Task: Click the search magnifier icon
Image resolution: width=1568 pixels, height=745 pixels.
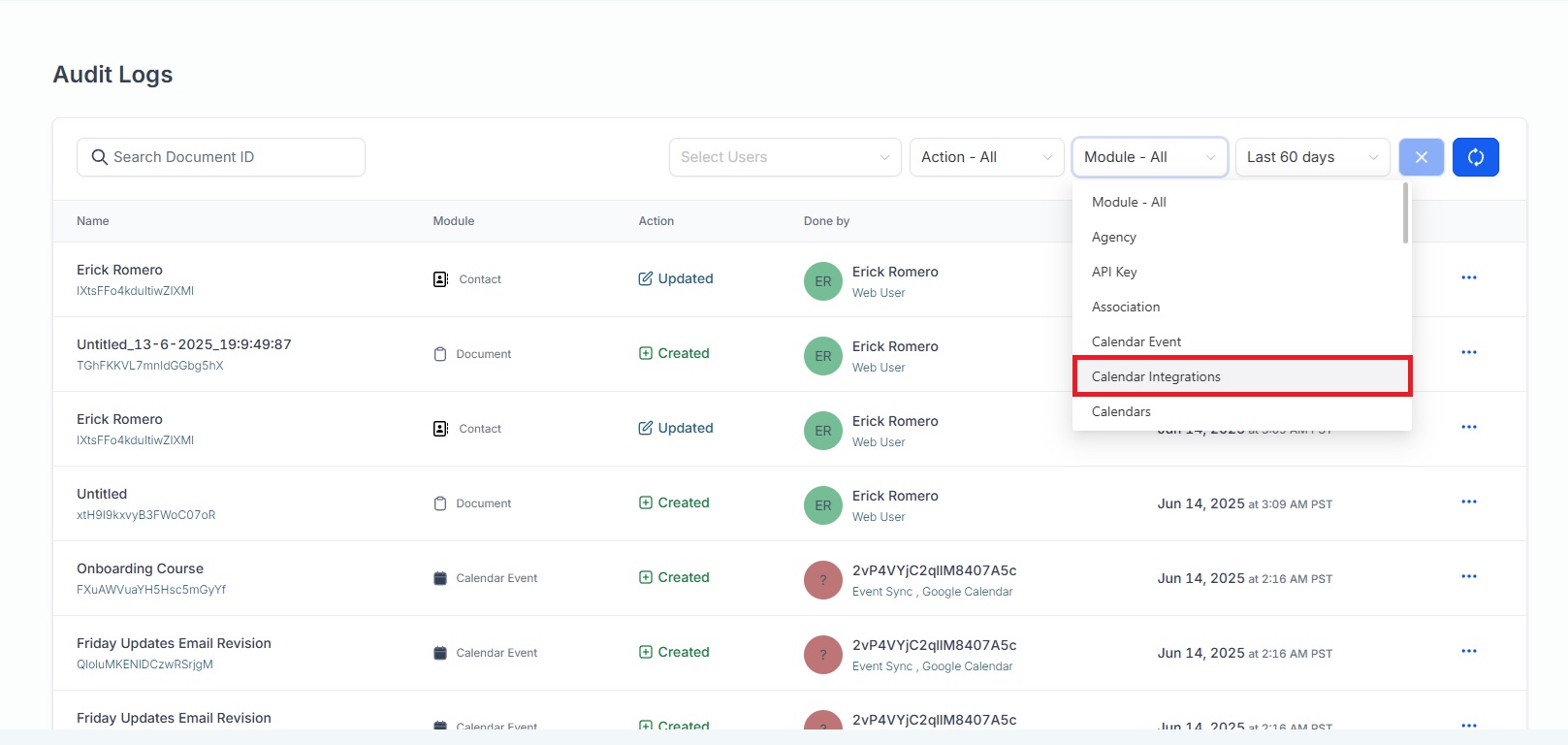Action: pyautogui.click(x=99, y=157)
